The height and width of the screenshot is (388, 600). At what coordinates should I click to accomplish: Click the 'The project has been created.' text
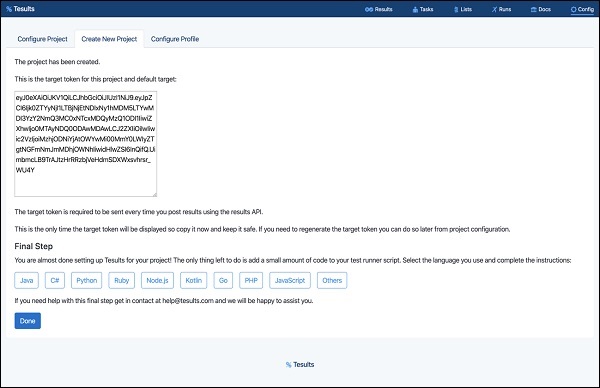[57, 62]
